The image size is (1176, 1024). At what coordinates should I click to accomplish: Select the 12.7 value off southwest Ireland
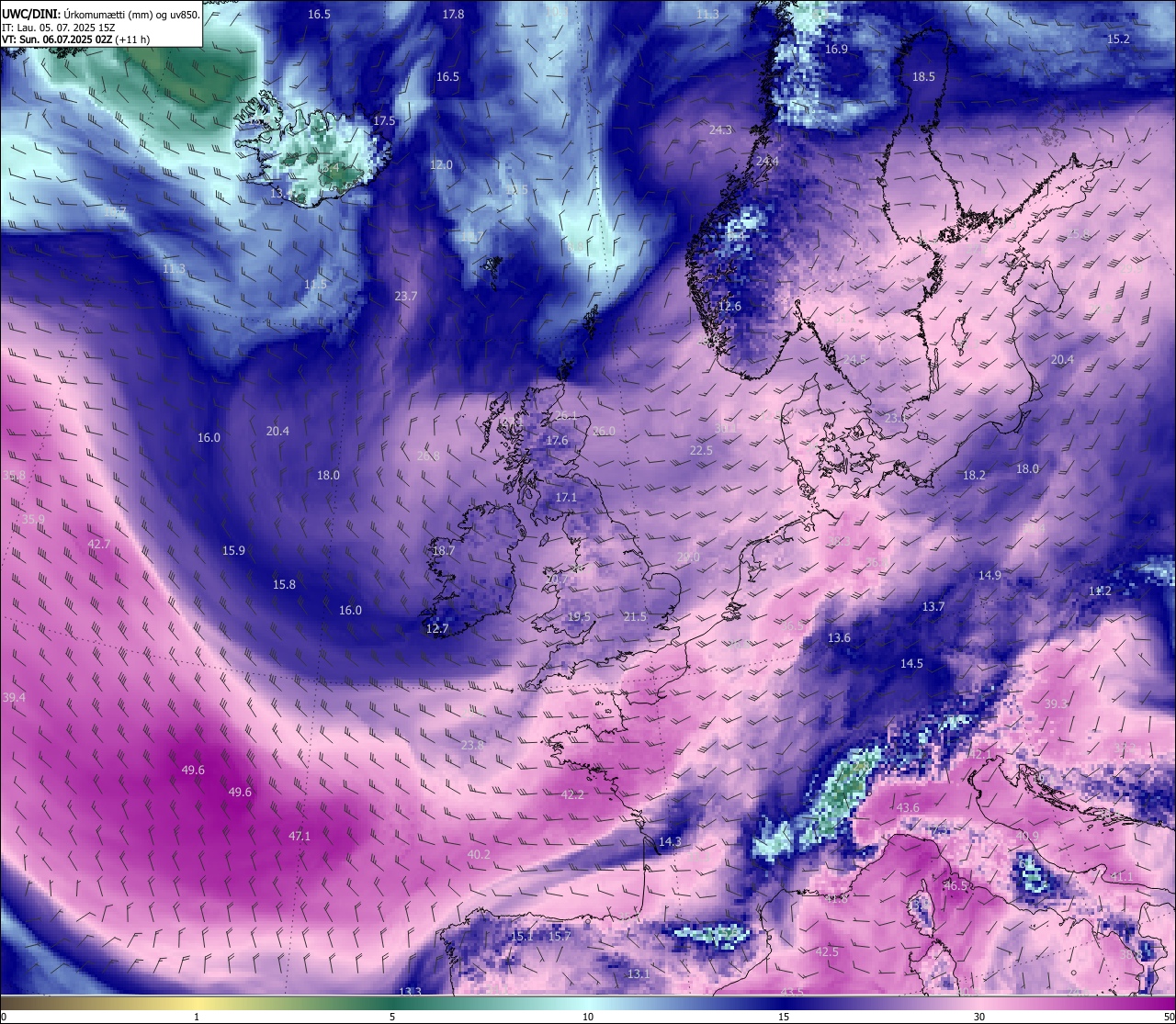437,629
